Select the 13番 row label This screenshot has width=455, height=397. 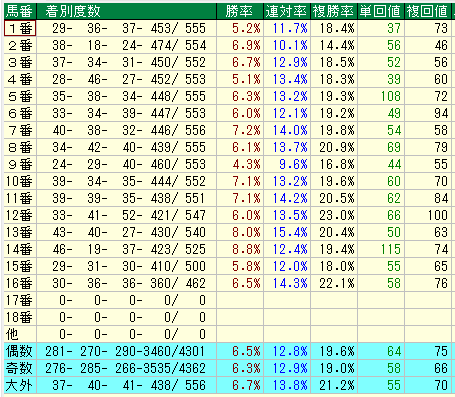[x=20, y=232]
